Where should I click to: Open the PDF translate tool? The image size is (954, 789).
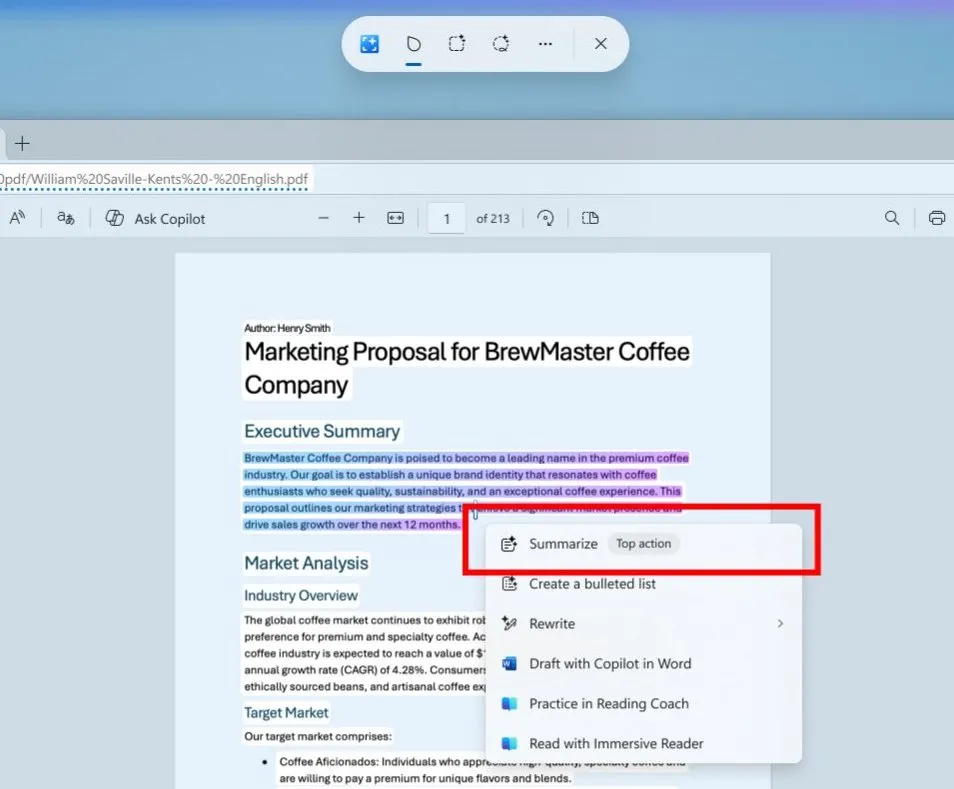point(66,218)
